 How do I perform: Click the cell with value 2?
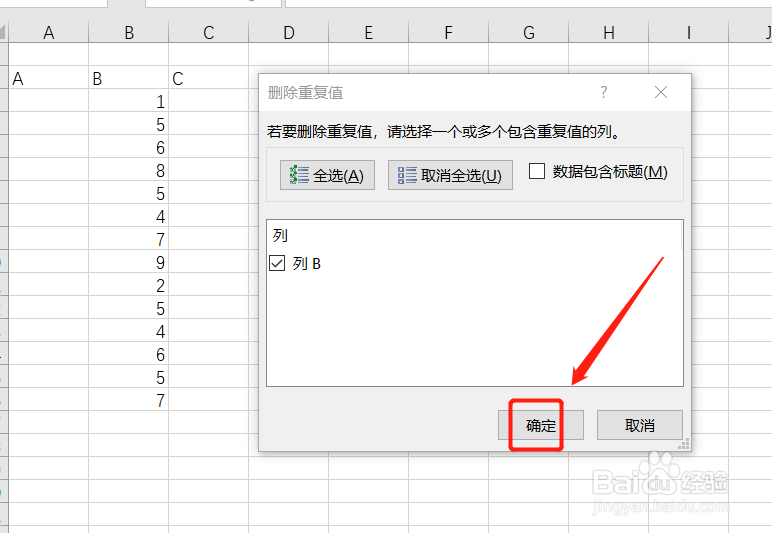point(129,285)
